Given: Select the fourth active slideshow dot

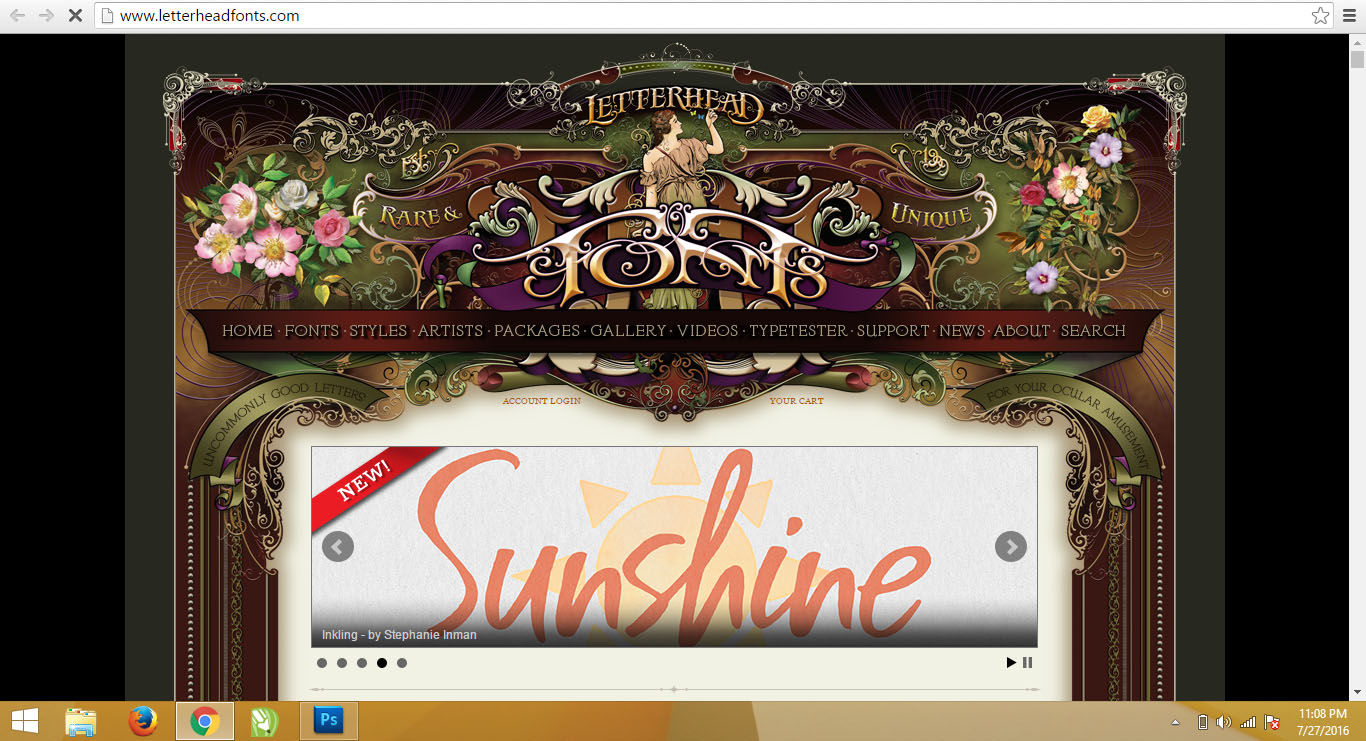Looking at the screenshot, I should click(382, 663).
